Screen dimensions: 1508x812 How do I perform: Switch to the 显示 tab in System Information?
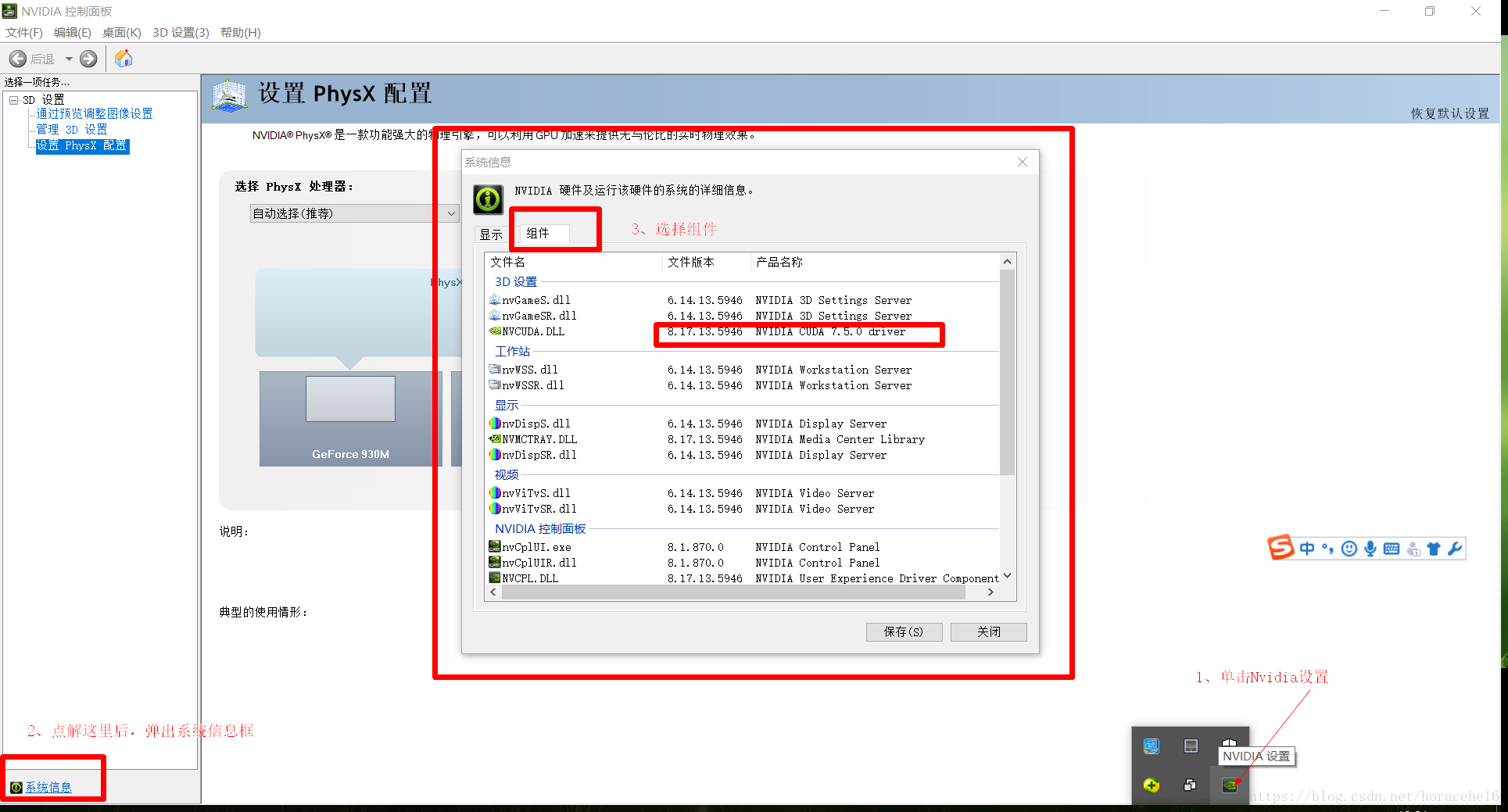pyautogui.click(x=491, y=234)
